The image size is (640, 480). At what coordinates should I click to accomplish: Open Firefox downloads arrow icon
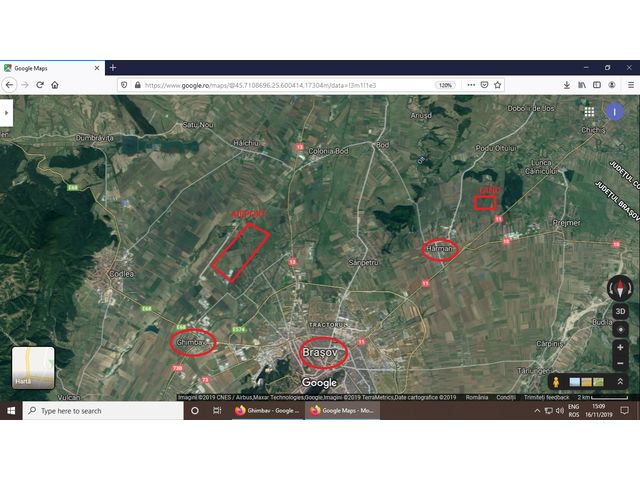(567, 85)
